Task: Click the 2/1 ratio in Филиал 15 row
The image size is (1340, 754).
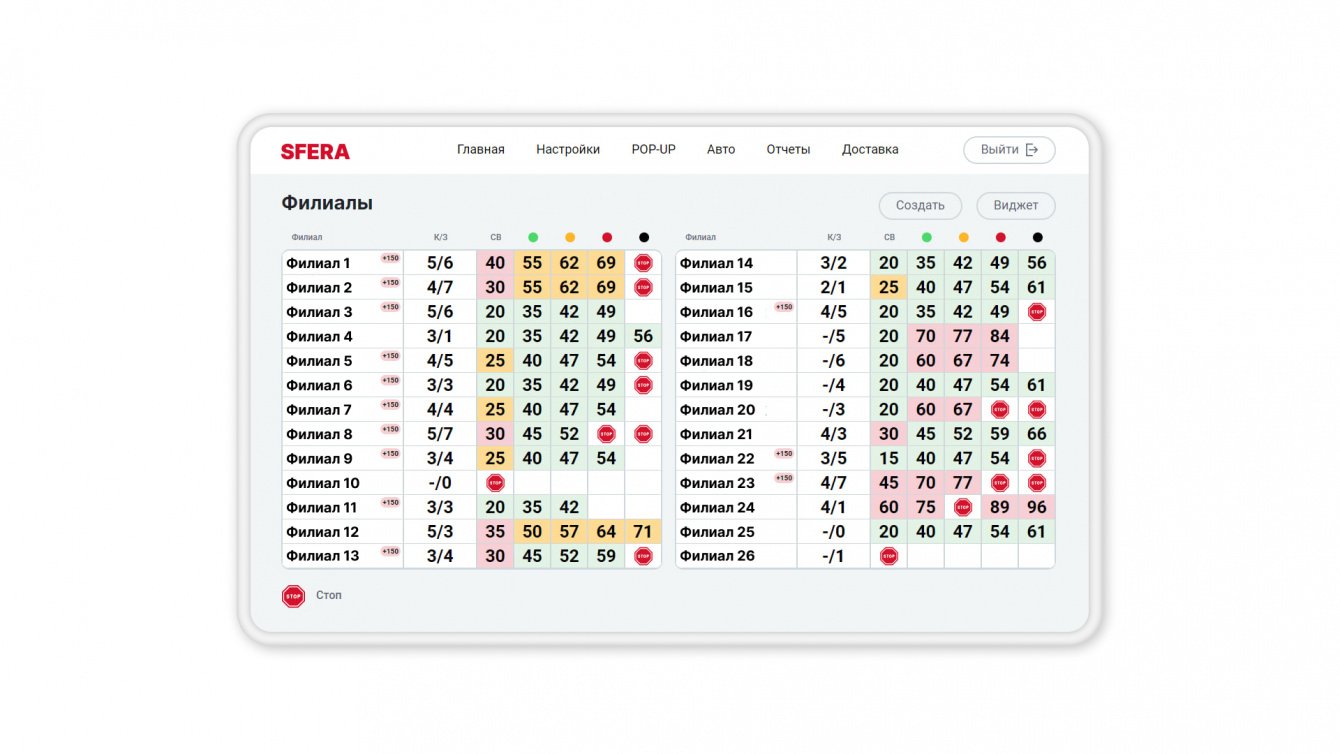Action: coord(834,288)
